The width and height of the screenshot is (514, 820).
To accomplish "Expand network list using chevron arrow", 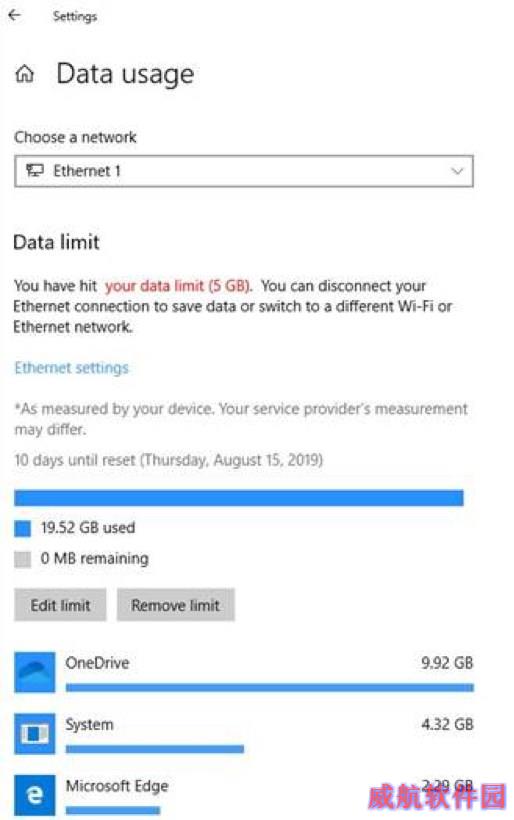I will [x=458, y=171].
